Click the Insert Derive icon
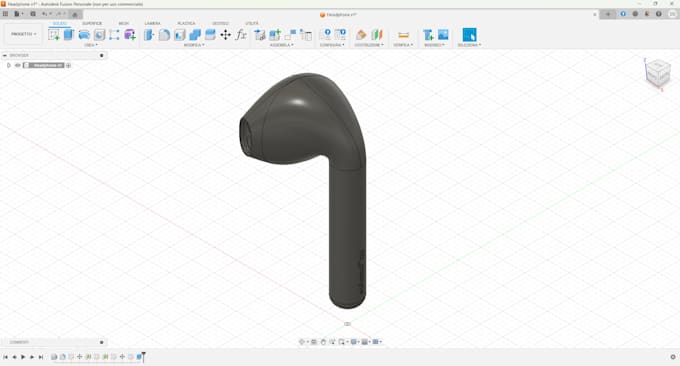The height and width of the screenshot is (366, 680). pos(428,35)
